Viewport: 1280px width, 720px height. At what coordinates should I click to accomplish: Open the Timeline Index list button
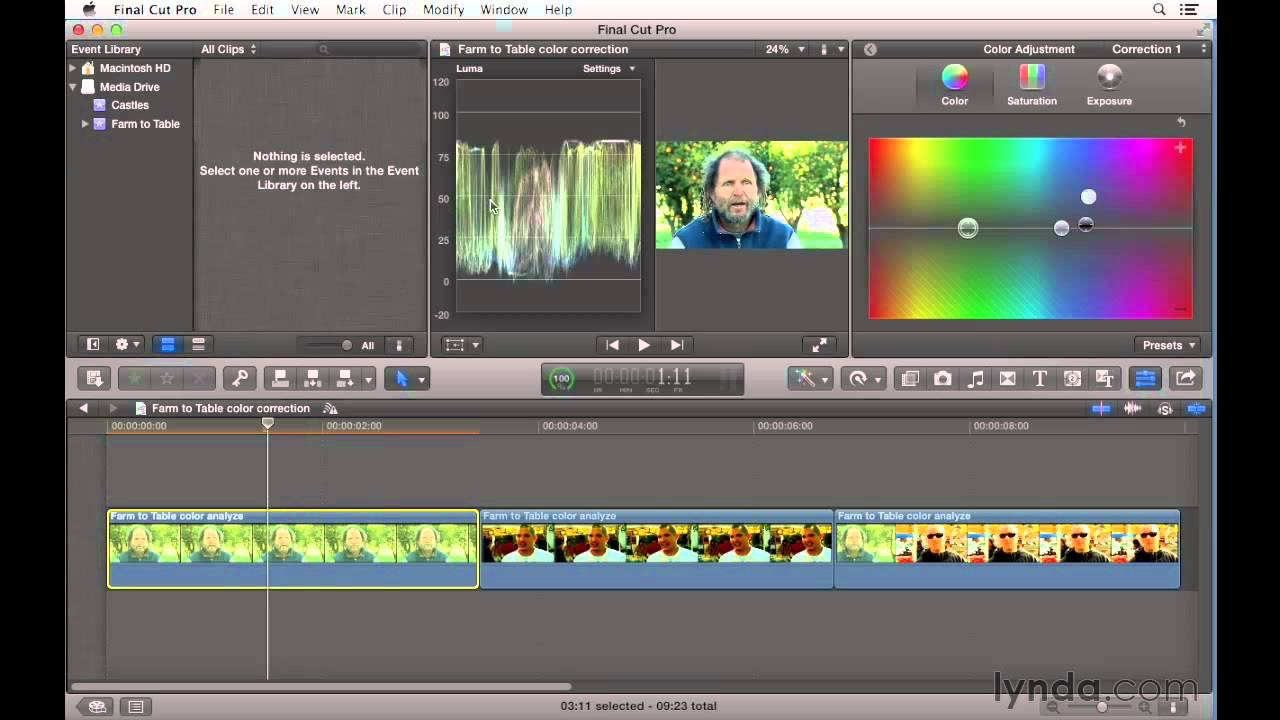point(136,707)
